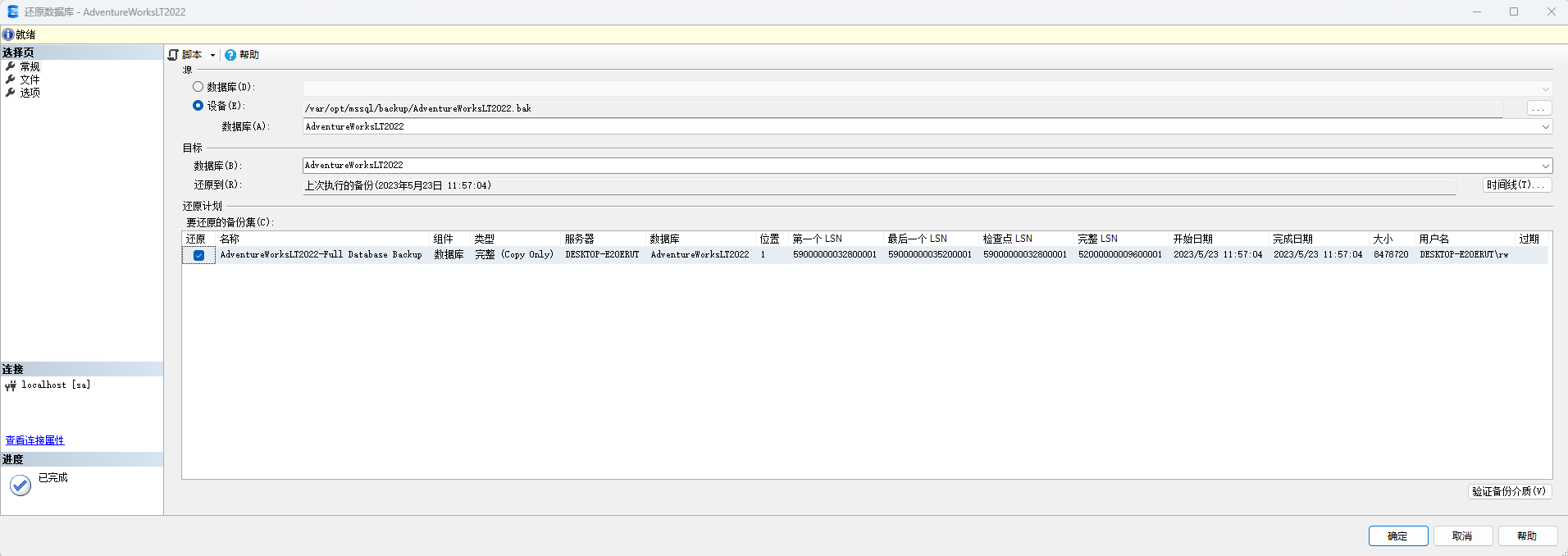Click the 查看连接属性 link
Screen dimensions: 1568x556
34,440
